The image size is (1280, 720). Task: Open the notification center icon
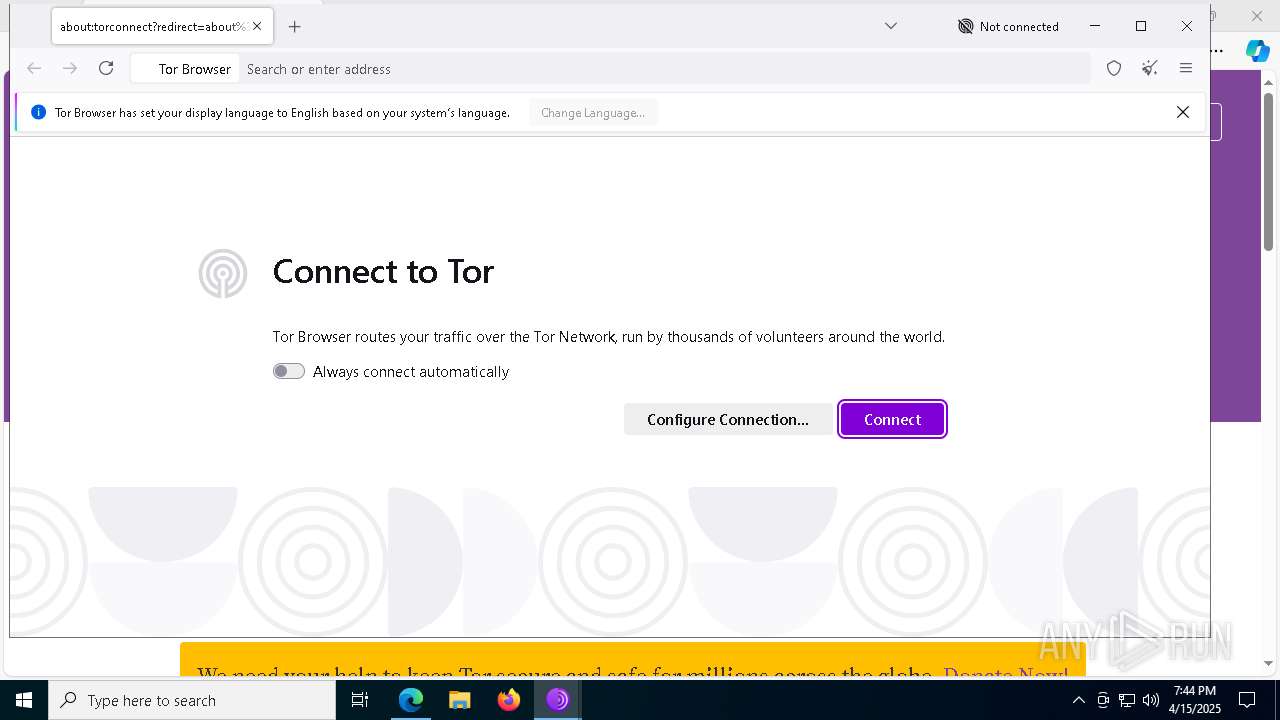pos(1247,700)
